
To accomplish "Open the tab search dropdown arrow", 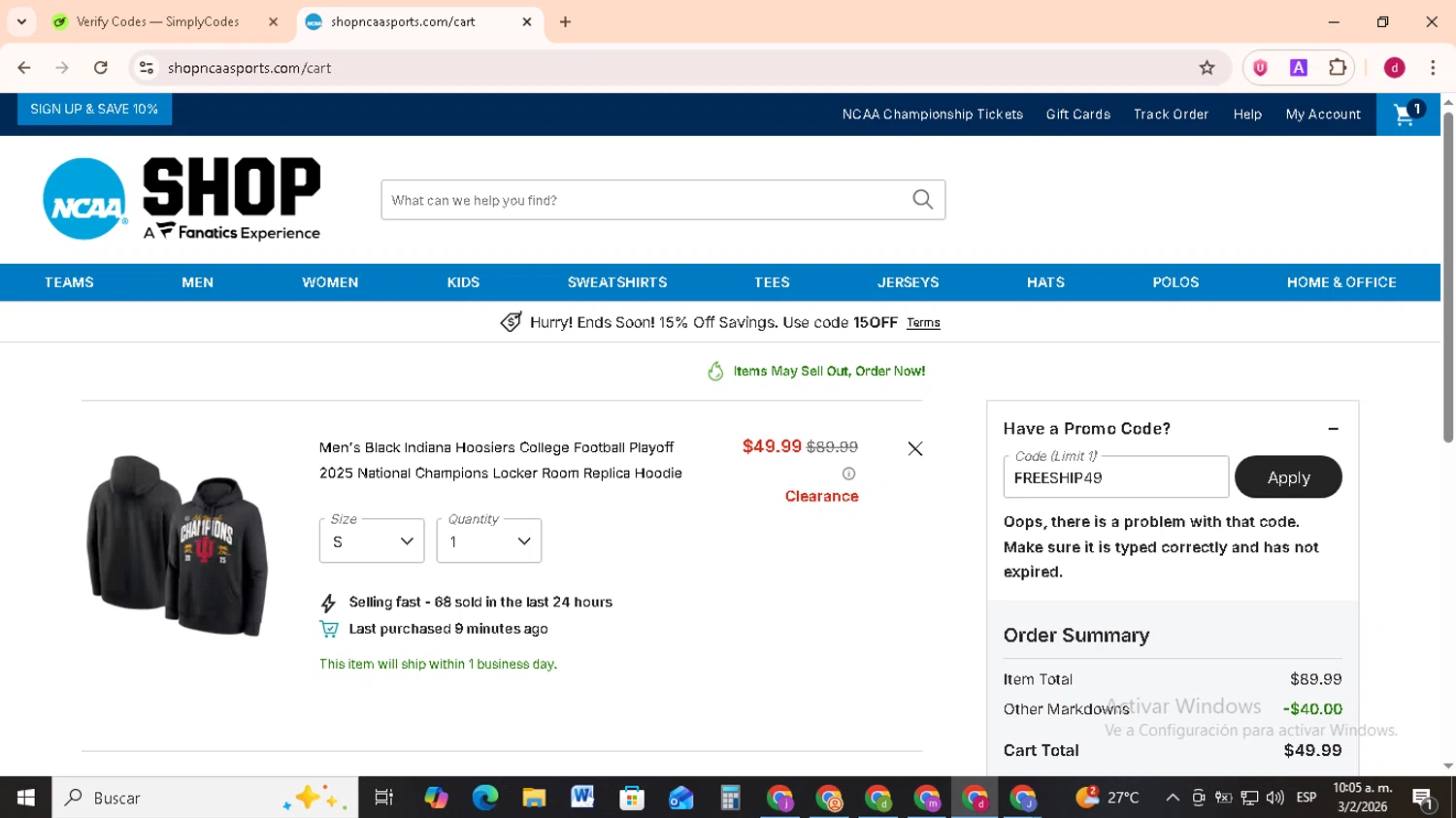I will point(21,21).
